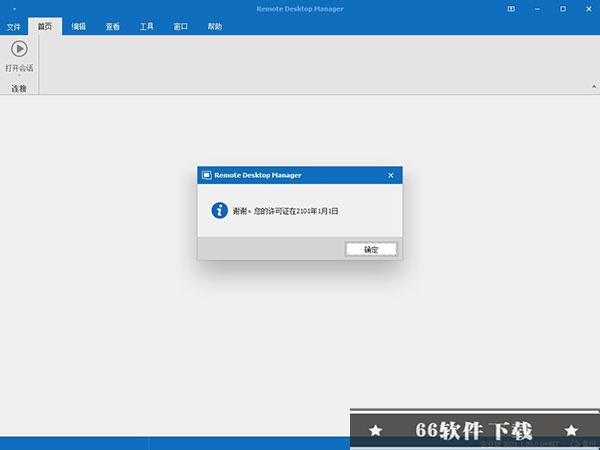Maximize the main window

pos(563,9)
